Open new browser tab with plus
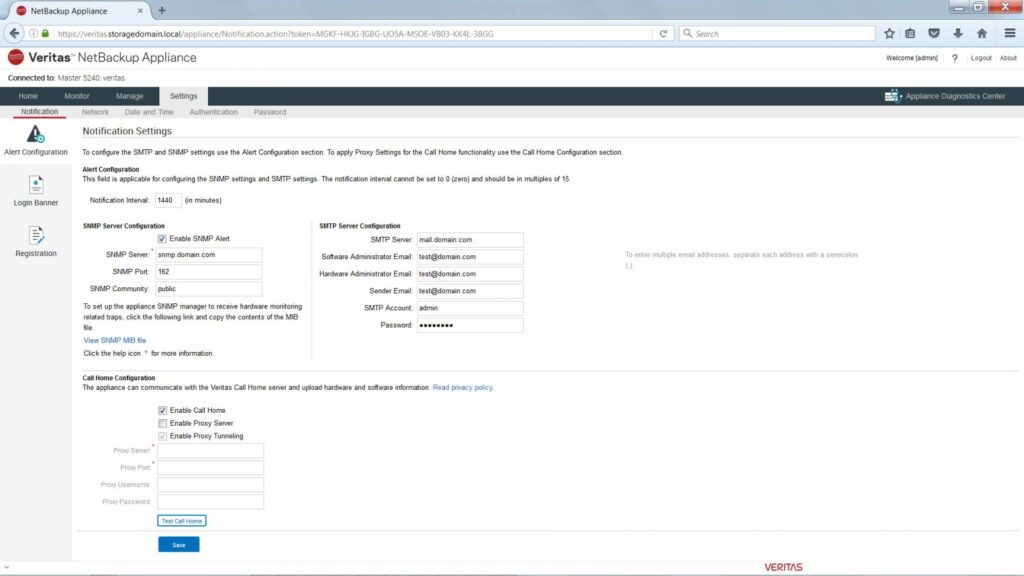 coord(162,10)
